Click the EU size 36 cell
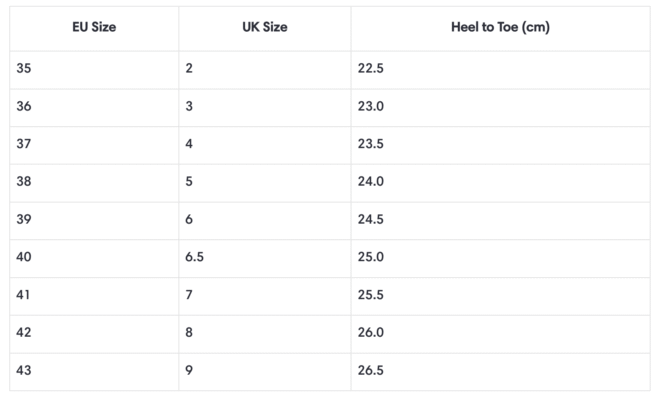 coord(26,106)
